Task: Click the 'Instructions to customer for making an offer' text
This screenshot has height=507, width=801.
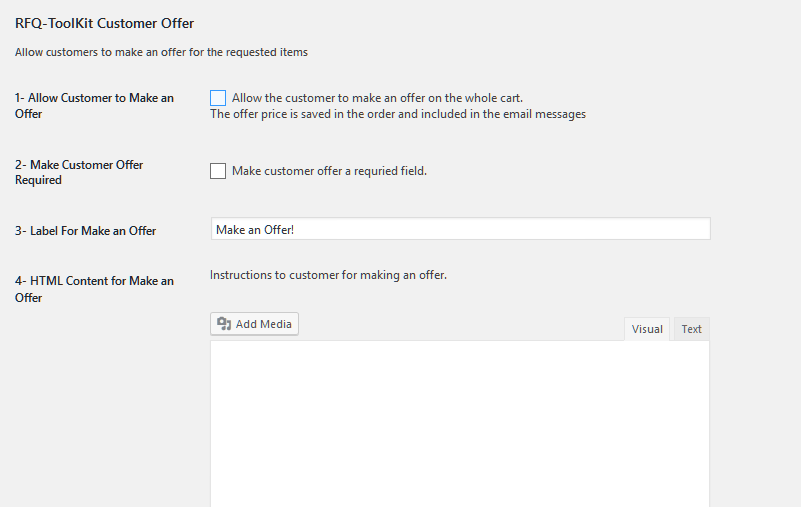Action: coord(328,275)
